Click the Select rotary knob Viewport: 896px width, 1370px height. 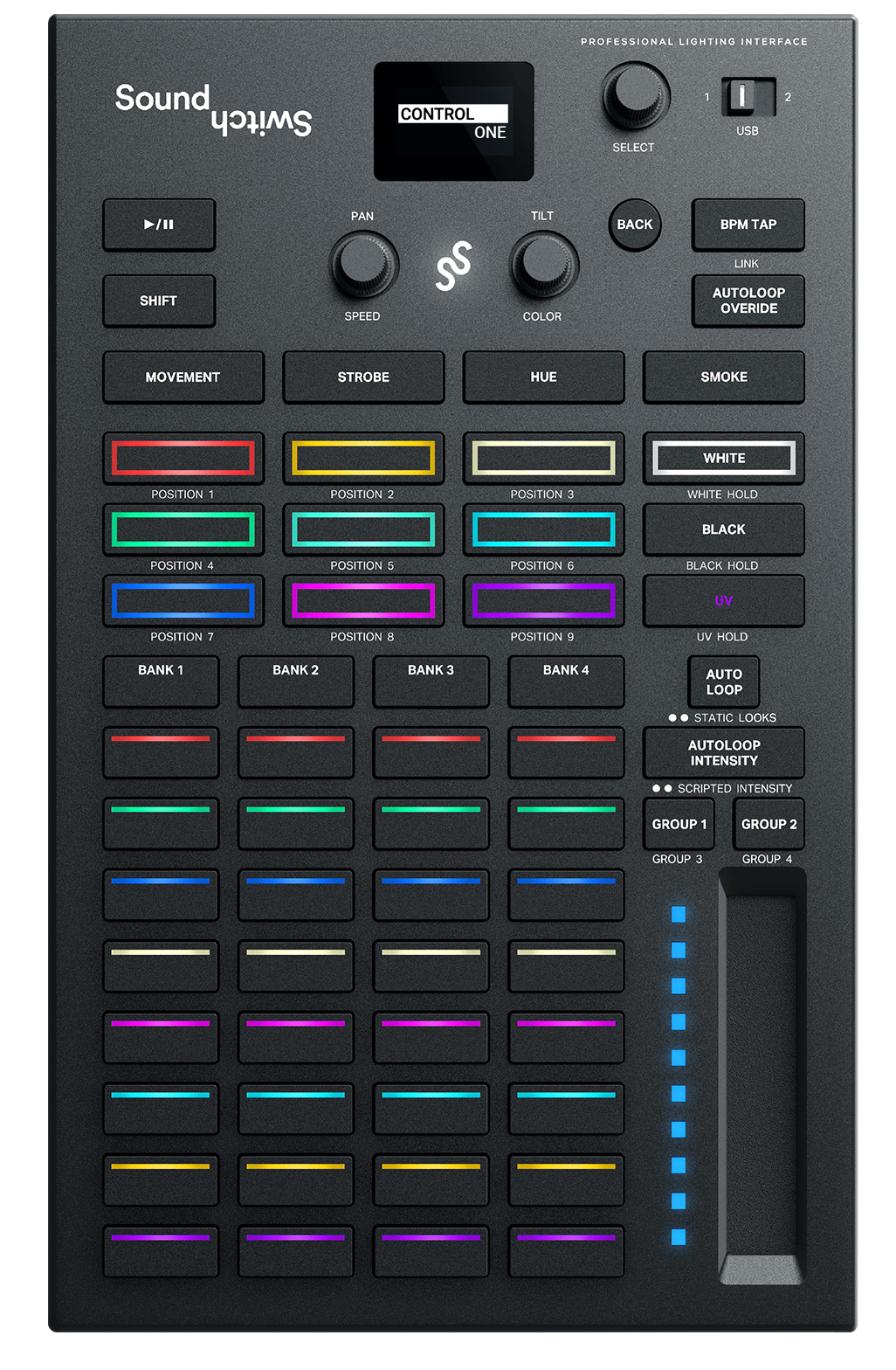(635, 95)
